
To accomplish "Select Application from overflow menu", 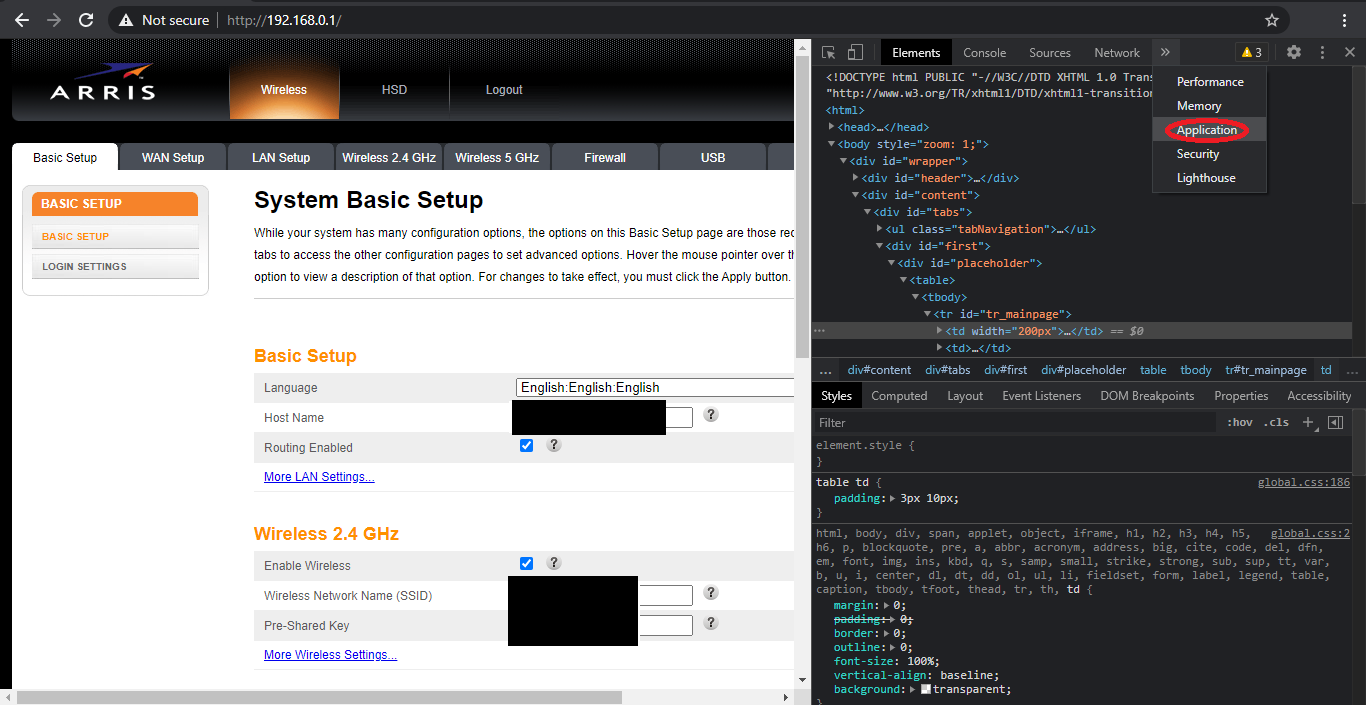I will point(1207,130).
